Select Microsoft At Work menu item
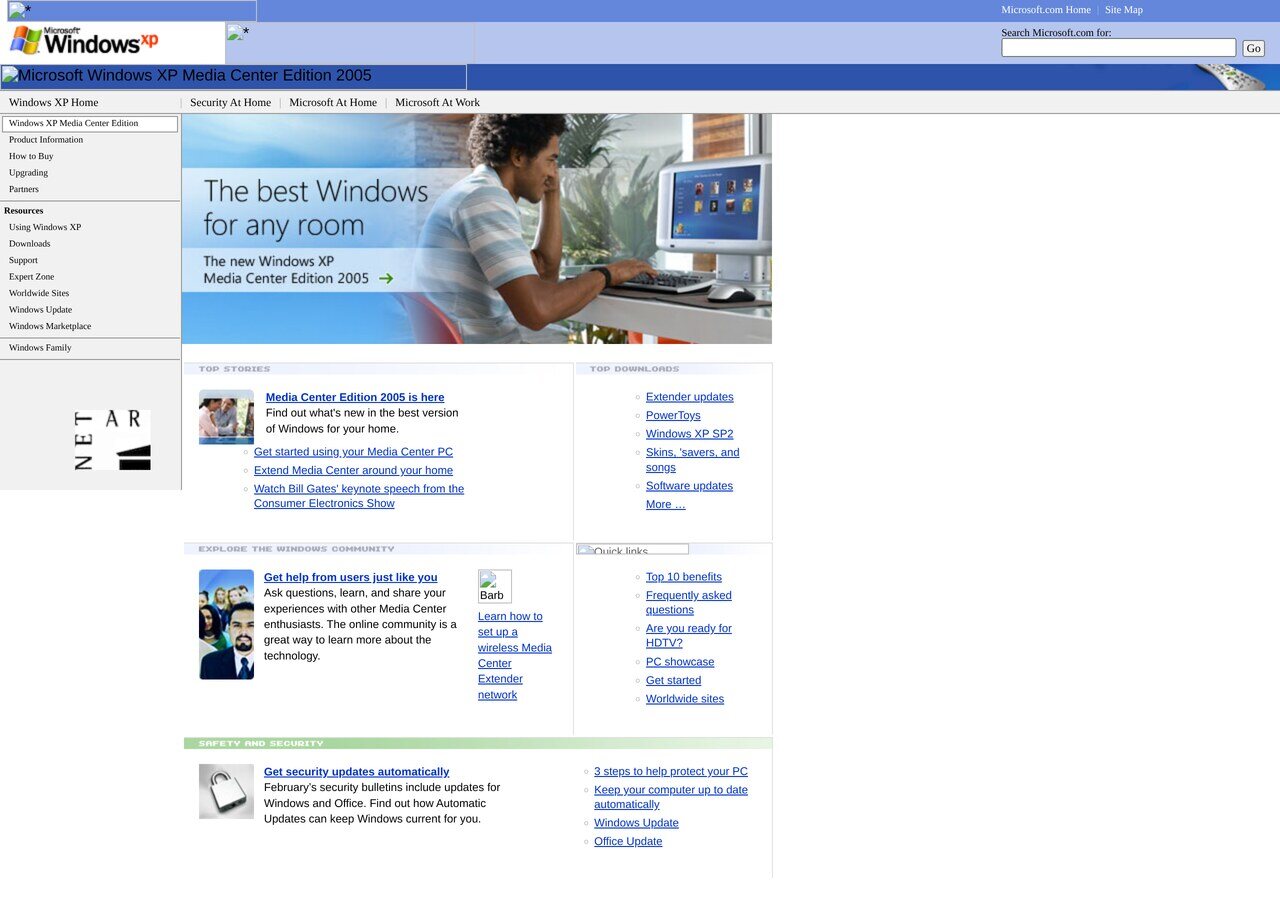 pyautogui.click(x=437, y=102)
